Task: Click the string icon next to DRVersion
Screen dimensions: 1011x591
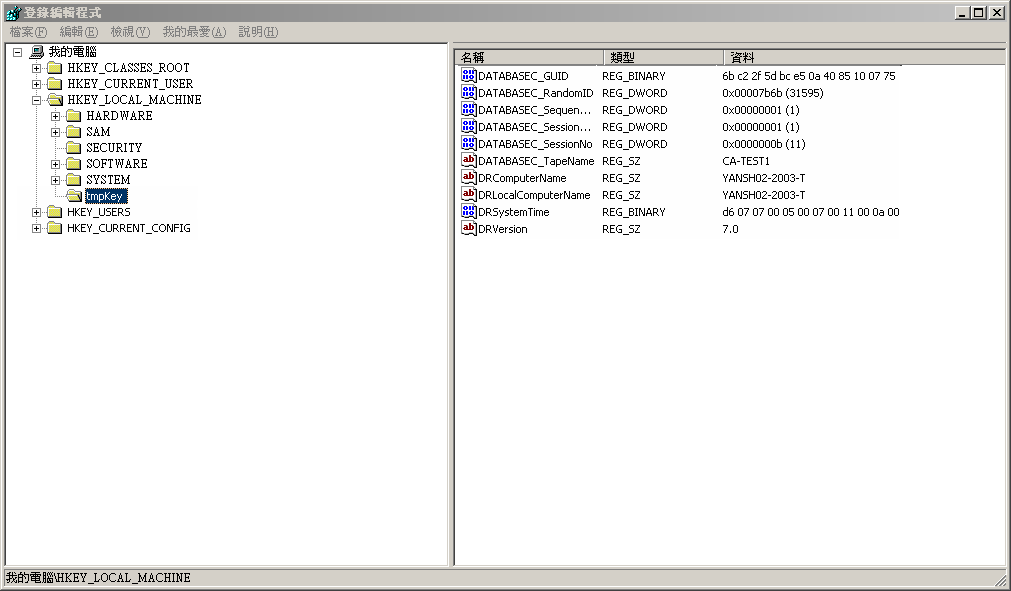Action: (x=468, y=229)
